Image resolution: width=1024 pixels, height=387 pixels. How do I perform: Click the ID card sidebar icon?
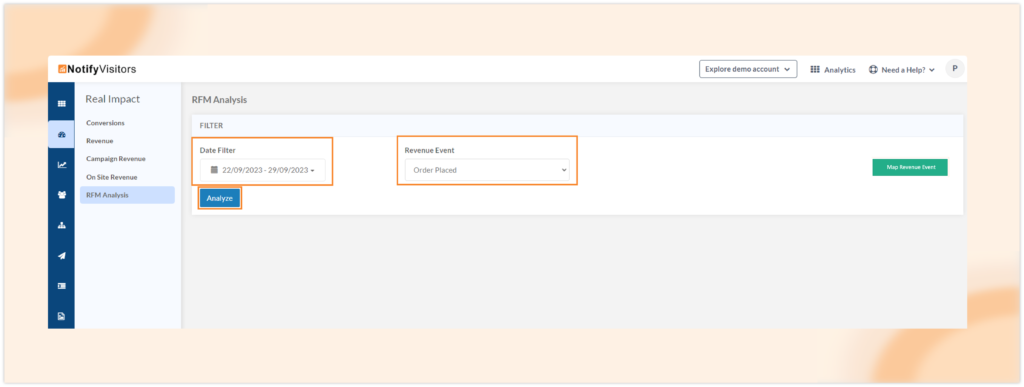(61, 286)
